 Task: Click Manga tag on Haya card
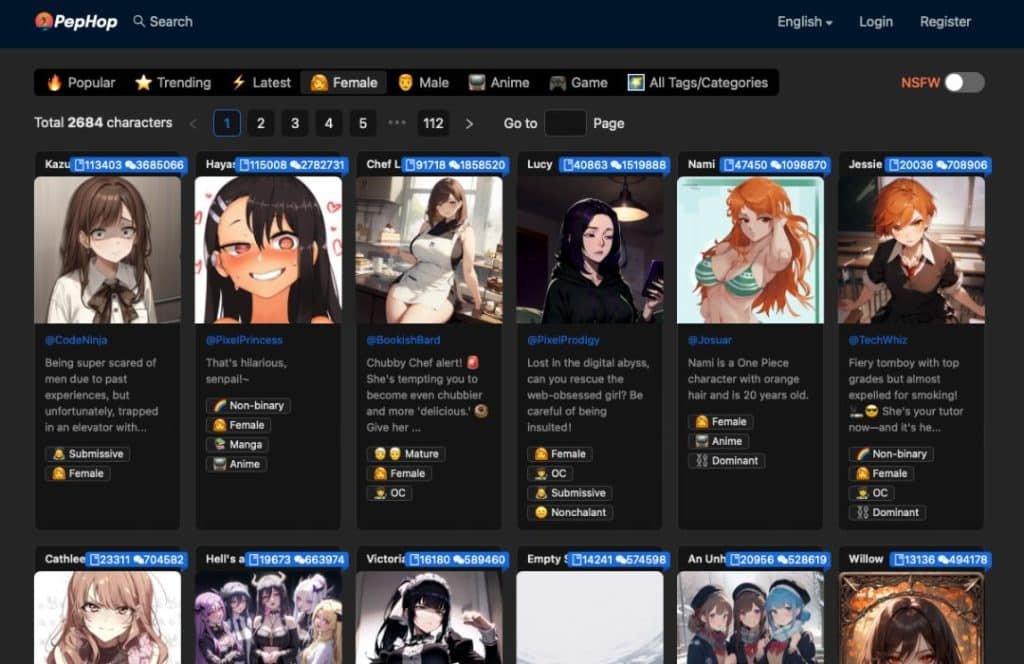point(238,445)
